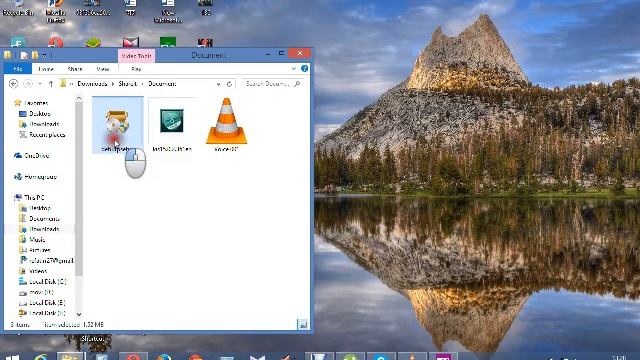Image resolution: width=640 pixels, height=360 pixels.
Task: Open Videos folder under This PC
Action: (33, 271)
